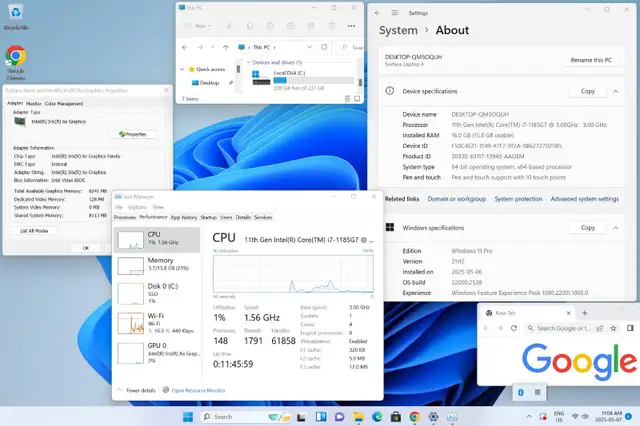This screenshot has height=426, width=640.
Task: Collapse Quick access in navigation pane
Action: (x=182, y=69)
